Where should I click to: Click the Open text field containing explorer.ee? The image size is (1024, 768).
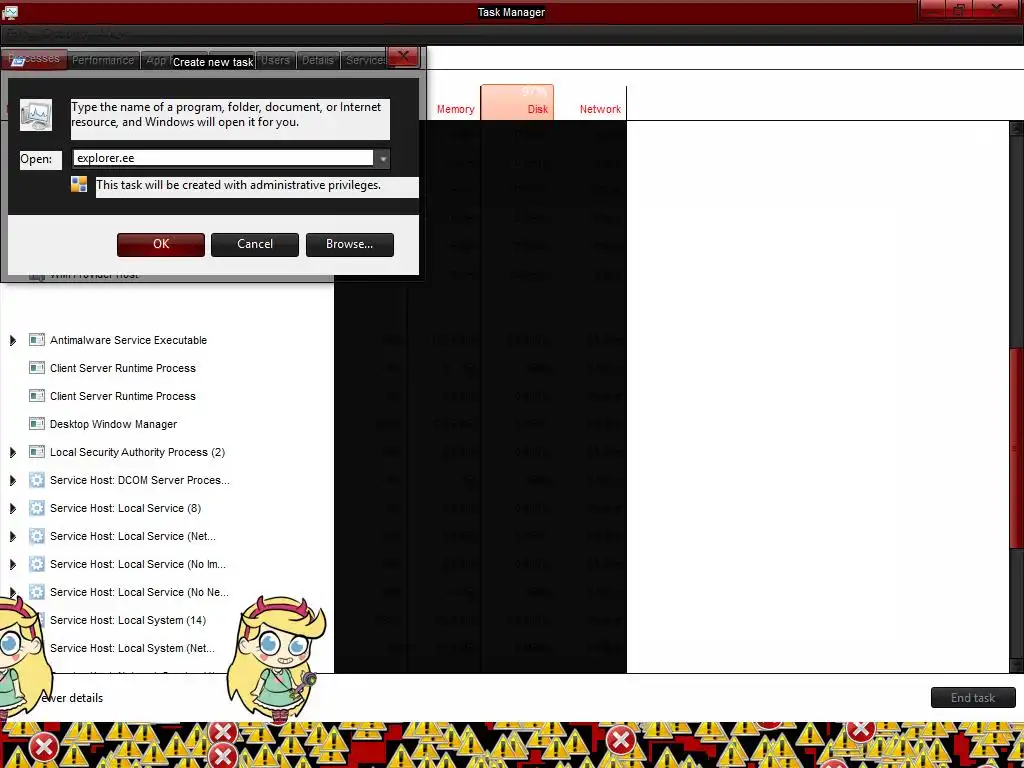coord(223,159)
